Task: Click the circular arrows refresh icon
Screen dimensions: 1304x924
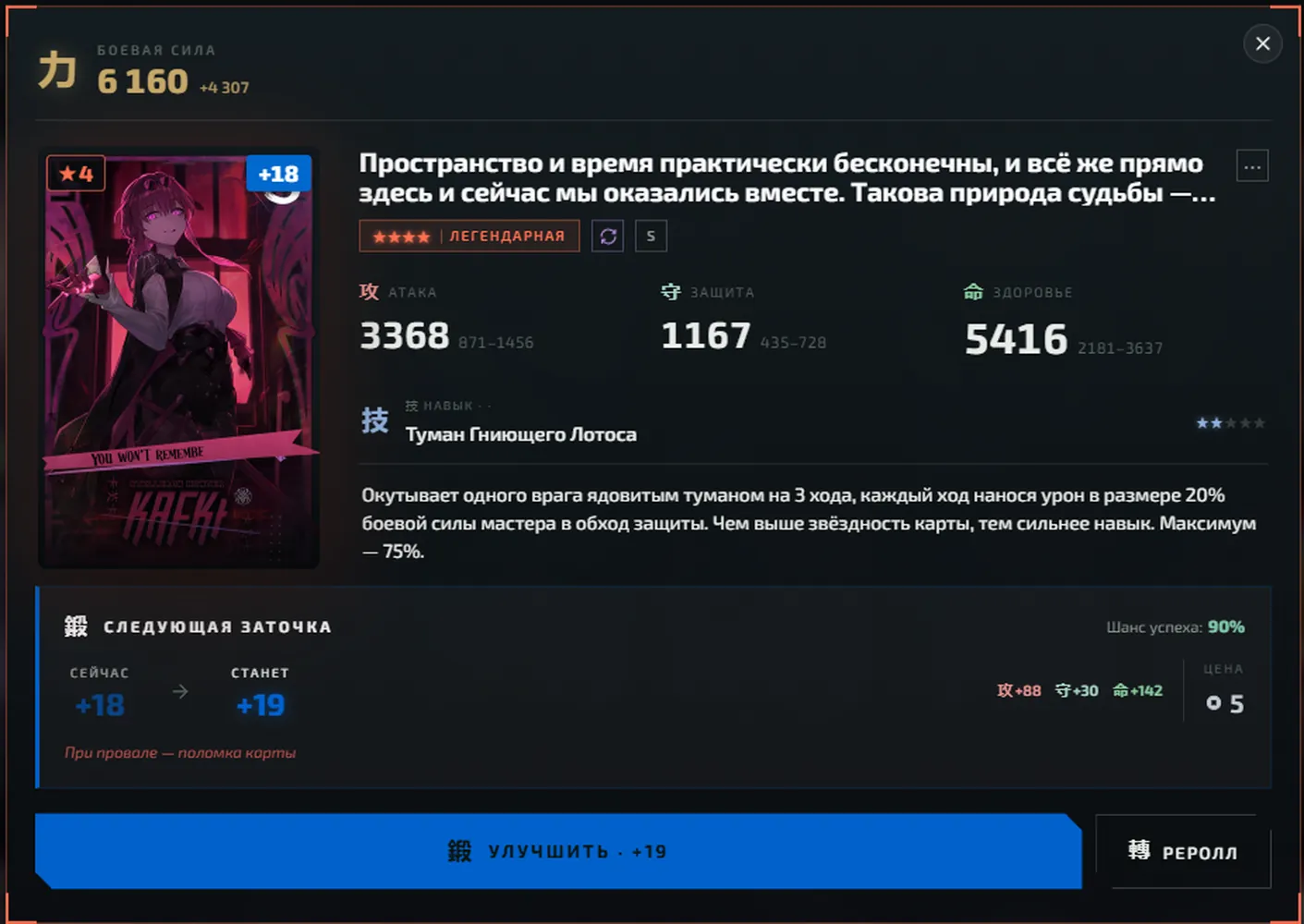Action: click(608, 237)
